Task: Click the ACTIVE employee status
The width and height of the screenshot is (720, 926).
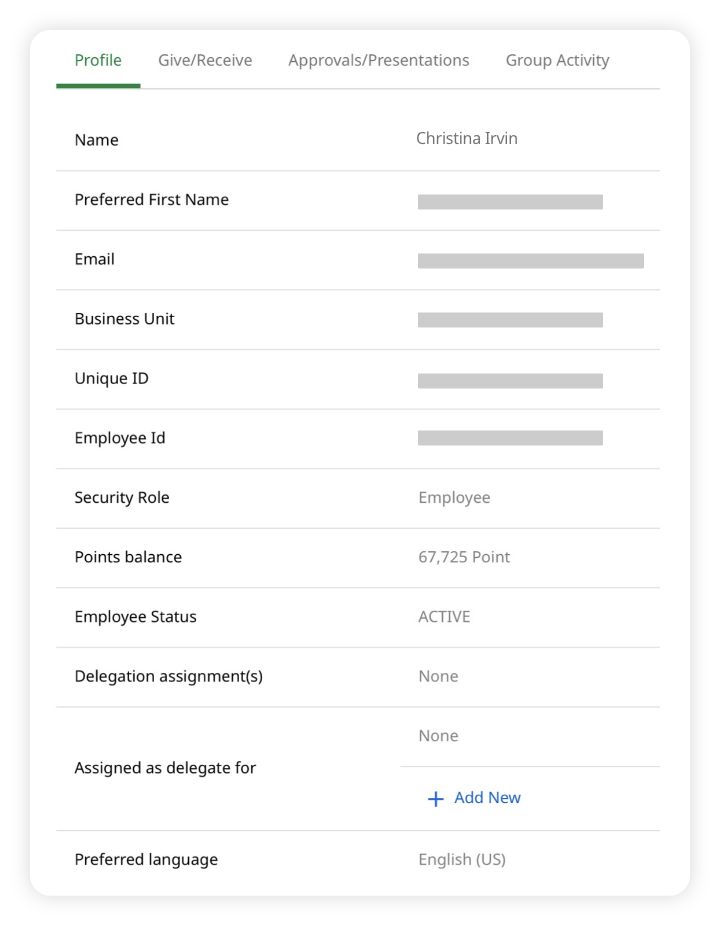Action: (443, 617)
